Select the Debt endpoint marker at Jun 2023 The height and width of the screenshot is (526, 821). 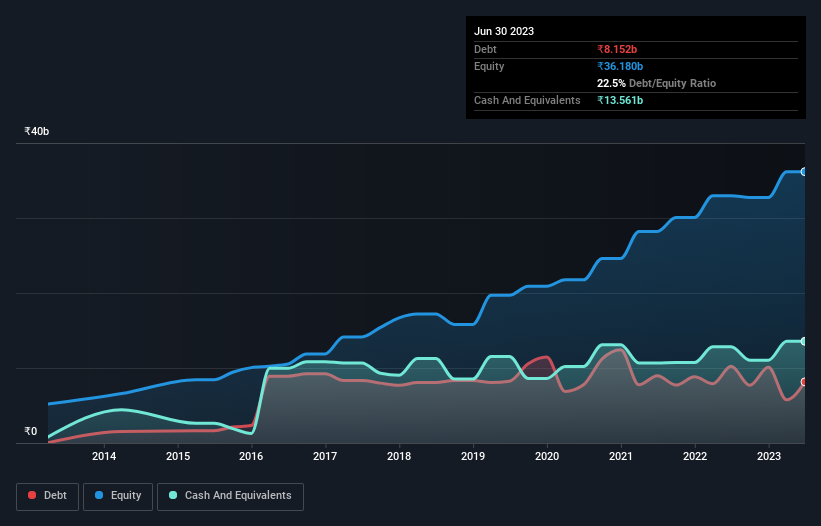[x=804, y=382]
